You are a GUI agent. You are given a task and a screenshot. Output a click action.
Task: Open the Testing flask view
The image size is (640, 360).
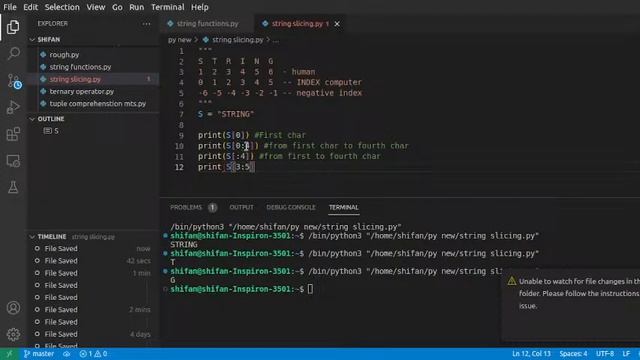[13, 187]
